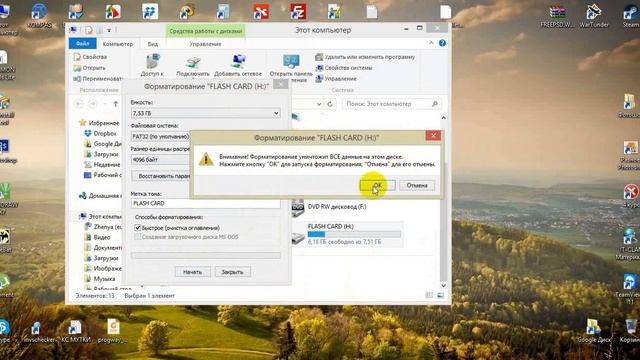Open the Ёмкость capacity dropdown

[205, 113]
